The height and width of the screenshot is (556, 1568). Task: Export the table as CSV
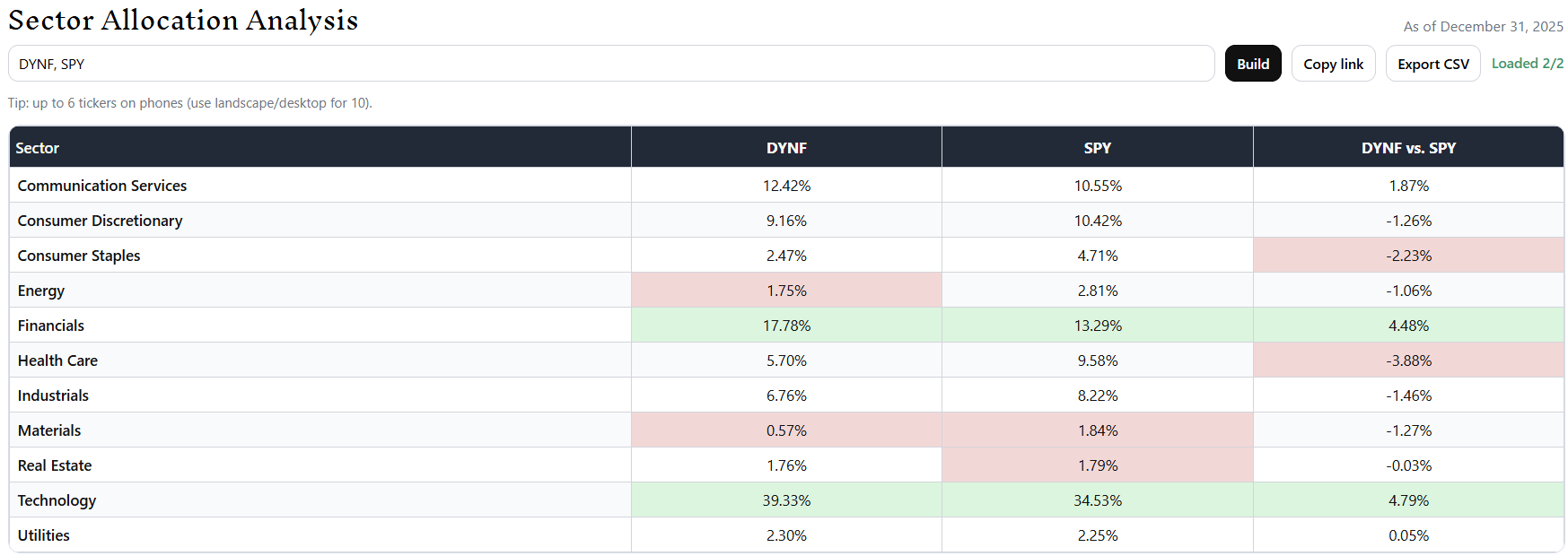(1432, 64)
